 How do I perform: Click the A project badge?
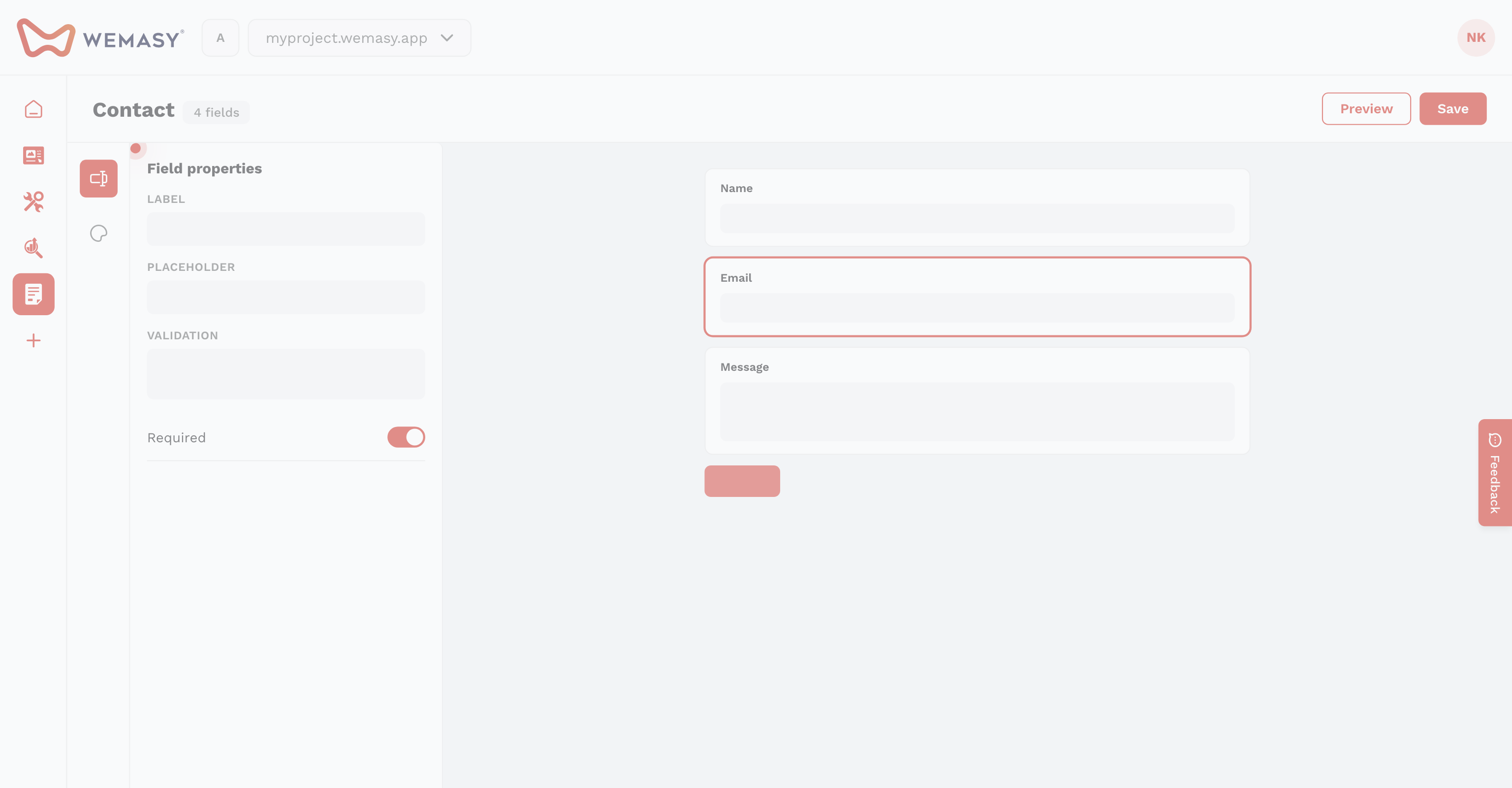coord(220,37)
